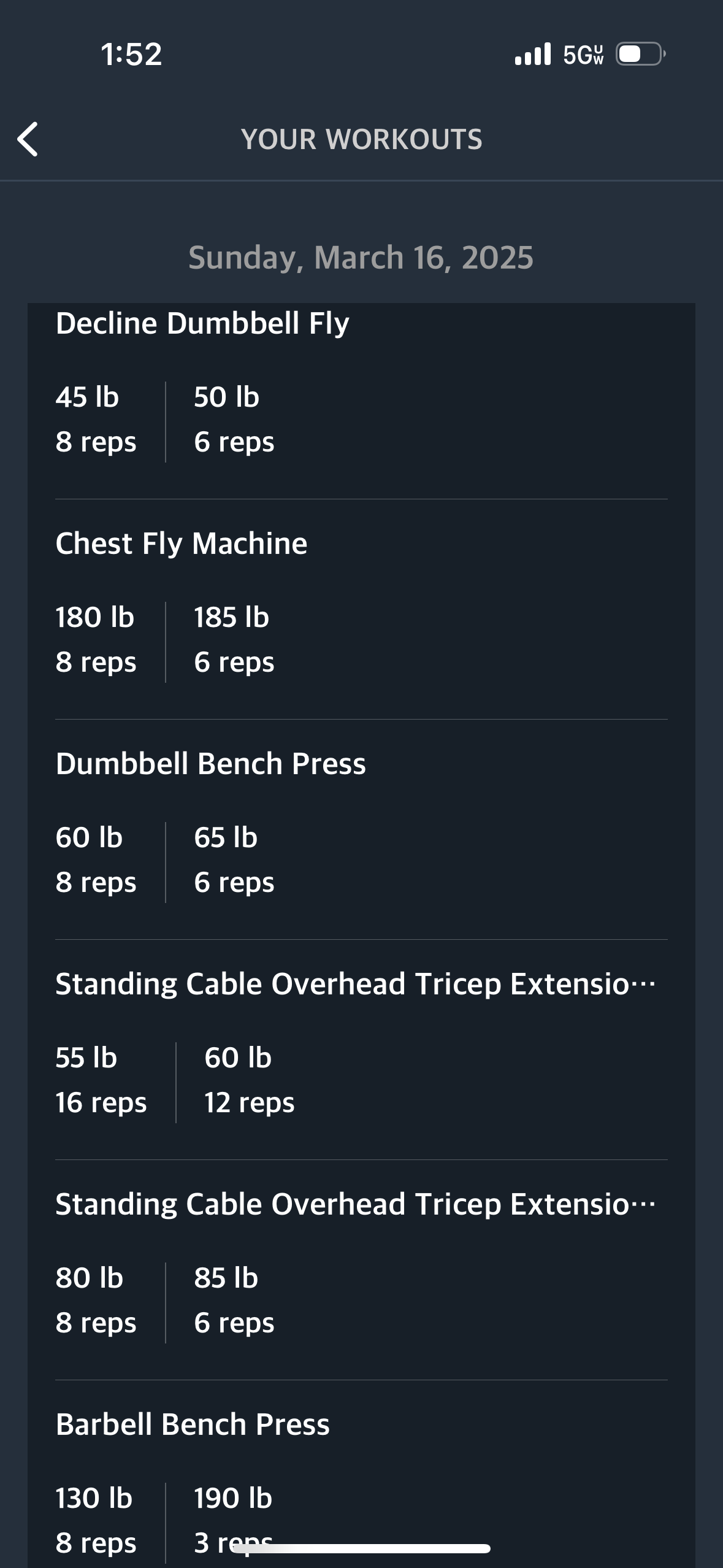Tap the back arrow icon
The height and width of the screenshot is (1568, 723).
tap(28, 139)
